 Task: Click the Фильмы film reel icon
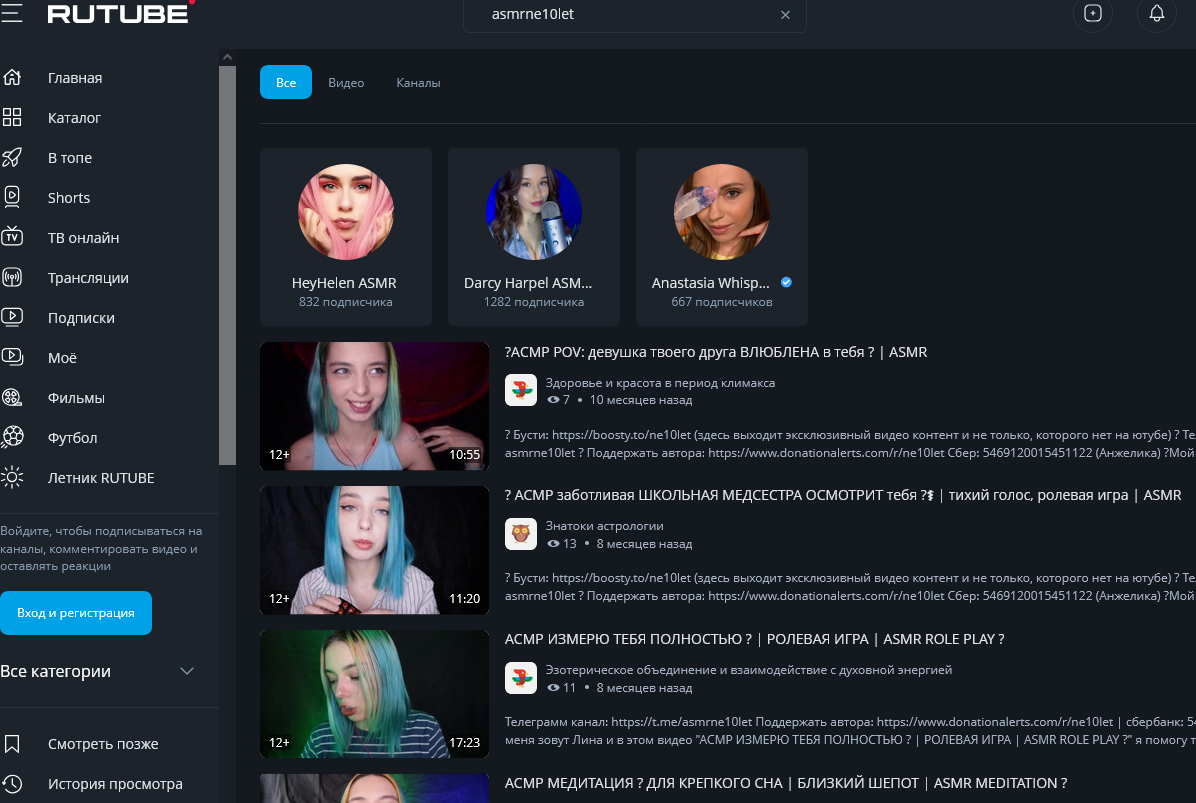[11, 397]
